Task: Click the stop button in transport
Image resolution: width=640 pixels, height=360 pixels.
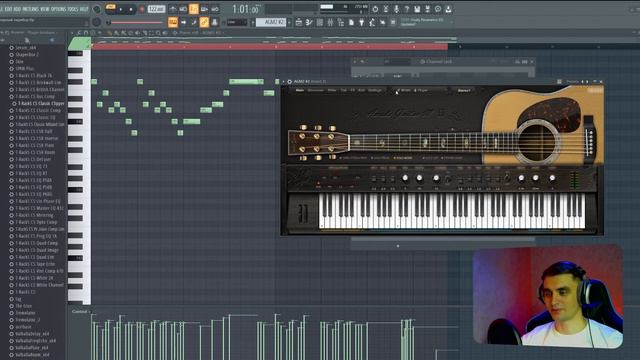Action: click(x=131, y=9)
